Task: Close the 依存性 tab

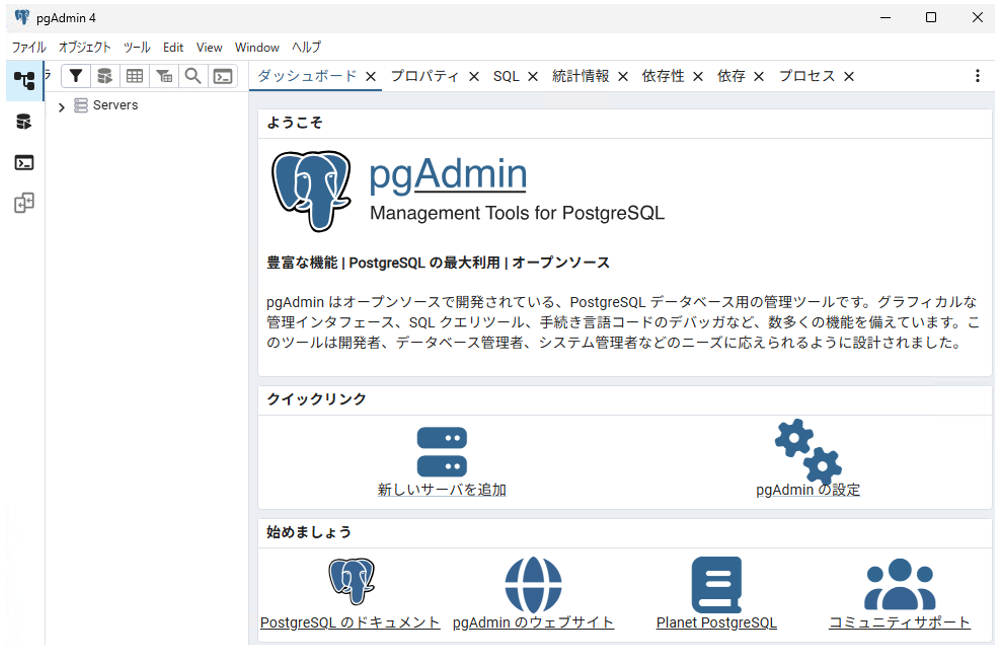Action: click(698, 77)
